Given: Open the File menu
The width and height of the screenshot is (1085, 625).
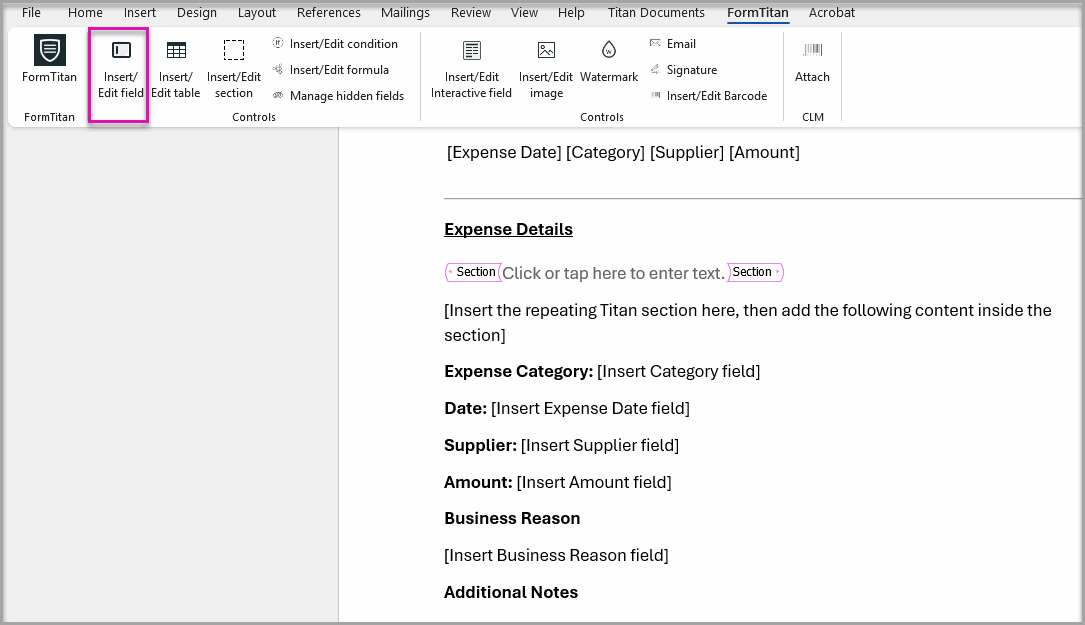Looking at the screenshot, I should click(x=31, y=12).
